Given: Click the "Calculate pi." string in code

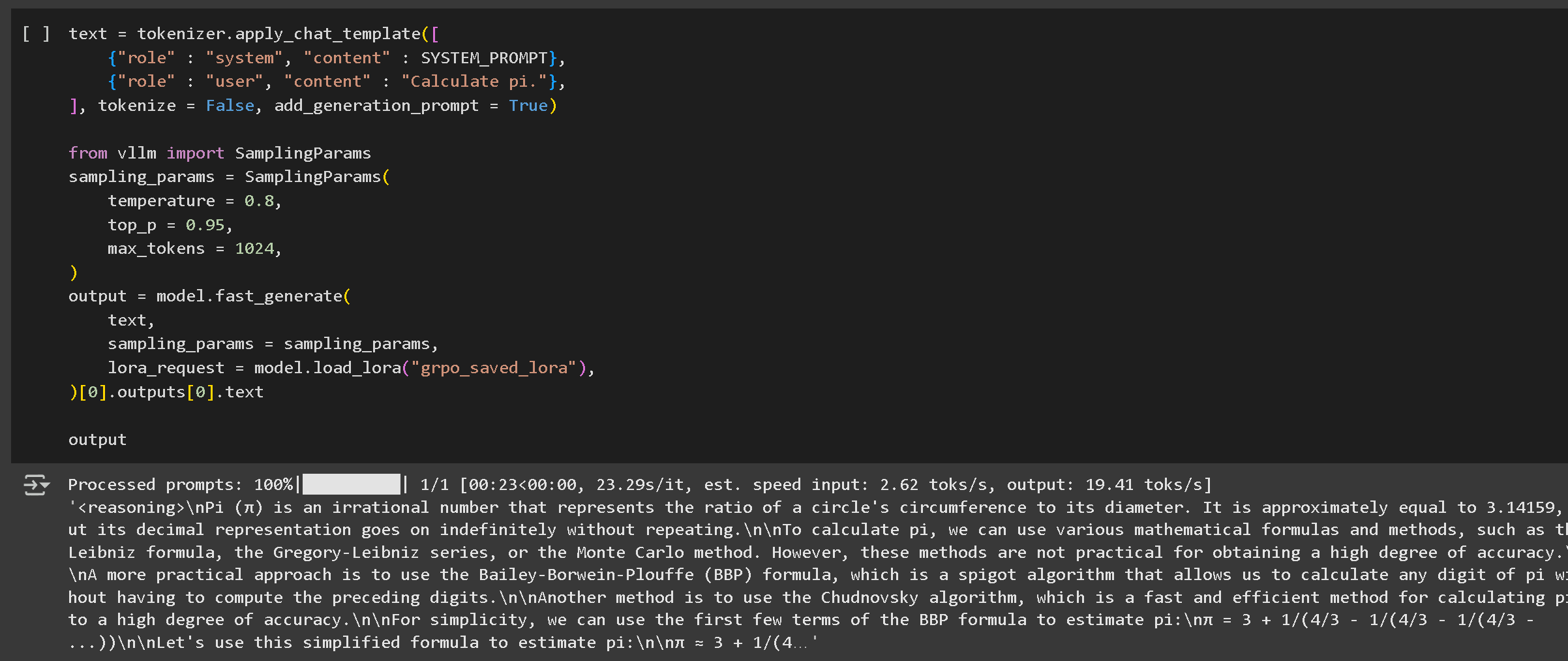Looking at the screenshot, I should [x=474, y=82].
